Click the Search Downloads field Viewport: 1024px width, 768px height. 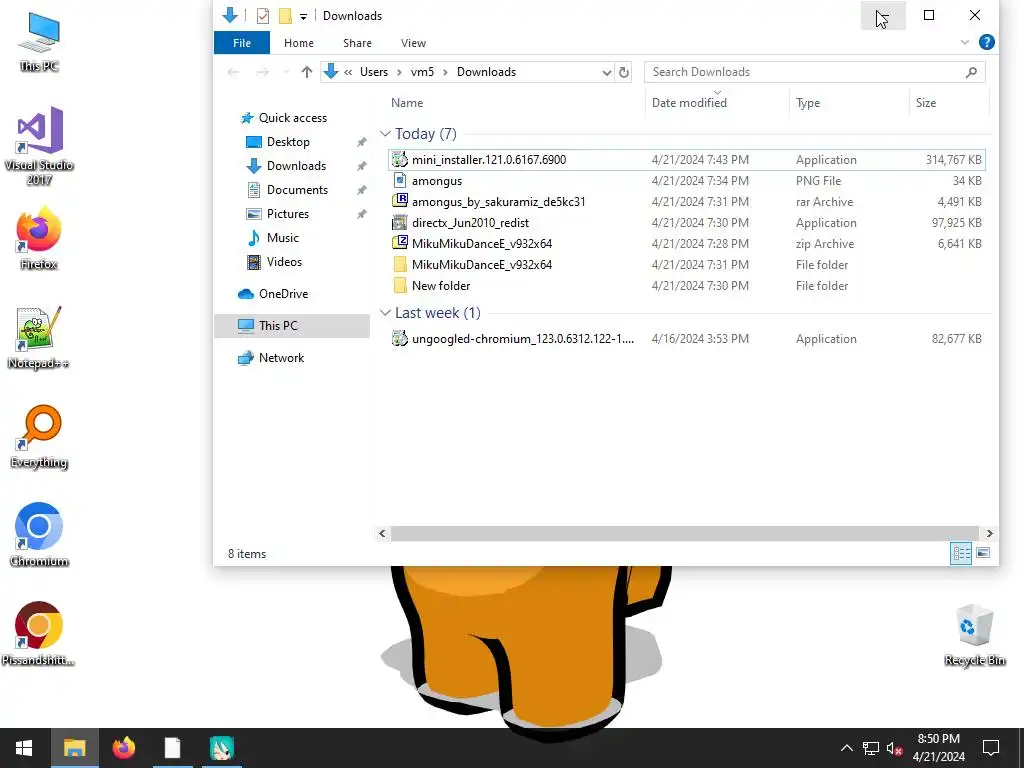click(814, 72)
